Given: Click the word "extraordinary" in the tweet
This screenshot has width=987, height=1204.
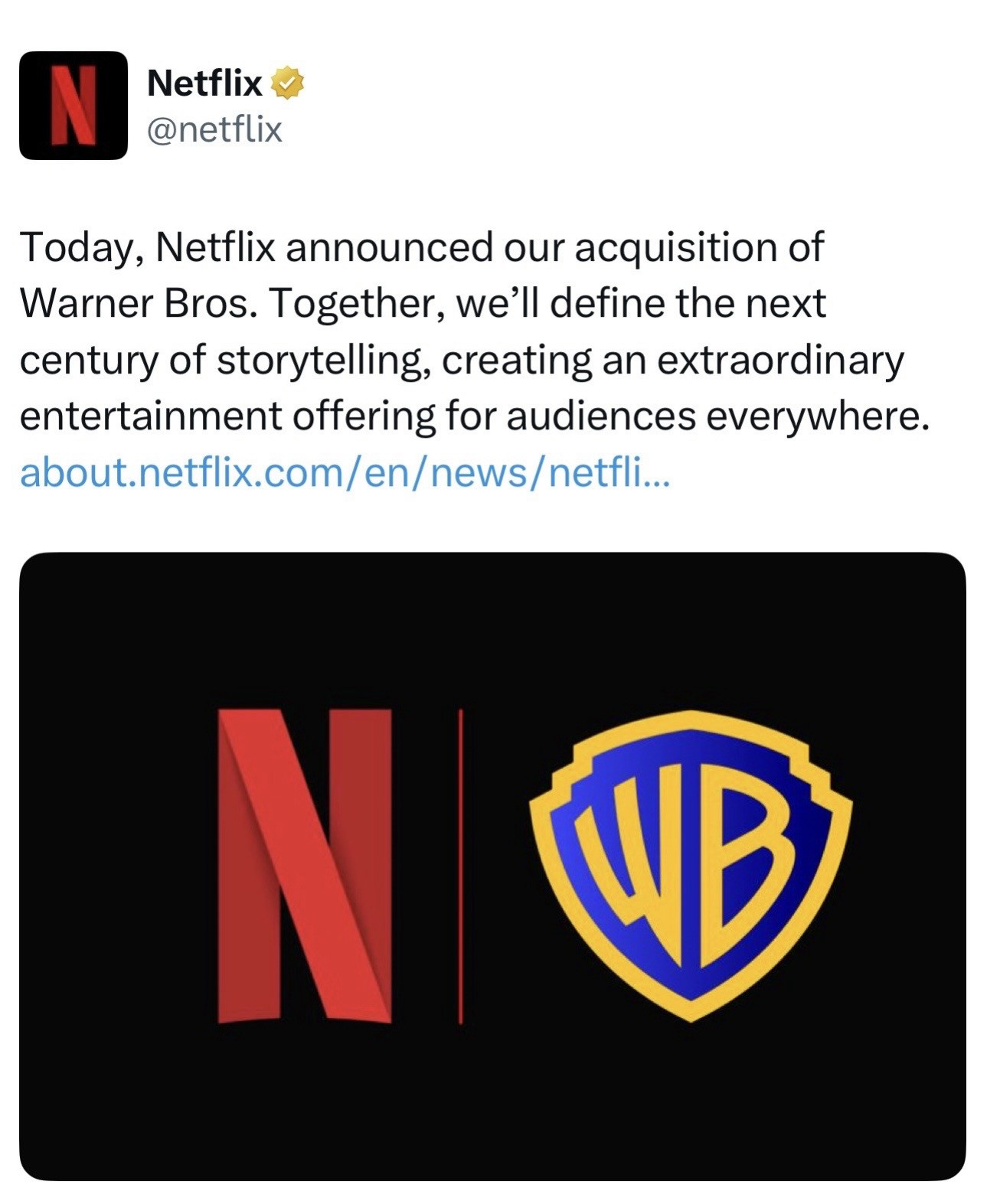Looking at the screenshot, I should click(781, 361).
